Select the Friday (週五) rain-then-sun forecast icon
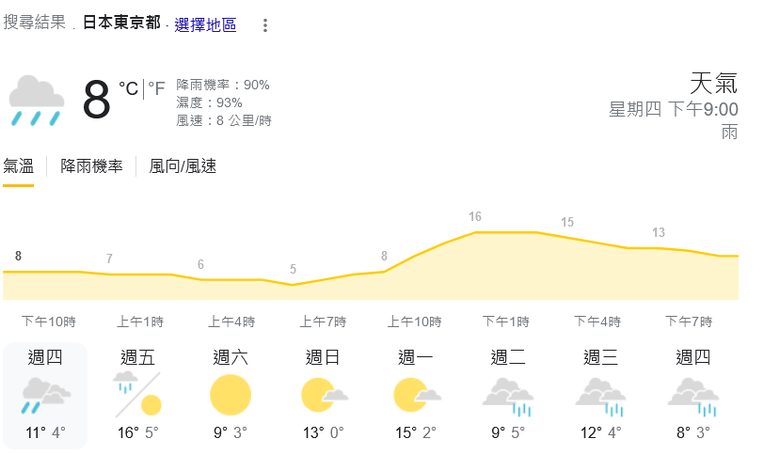Screen dimensions: 780x455 137,394
